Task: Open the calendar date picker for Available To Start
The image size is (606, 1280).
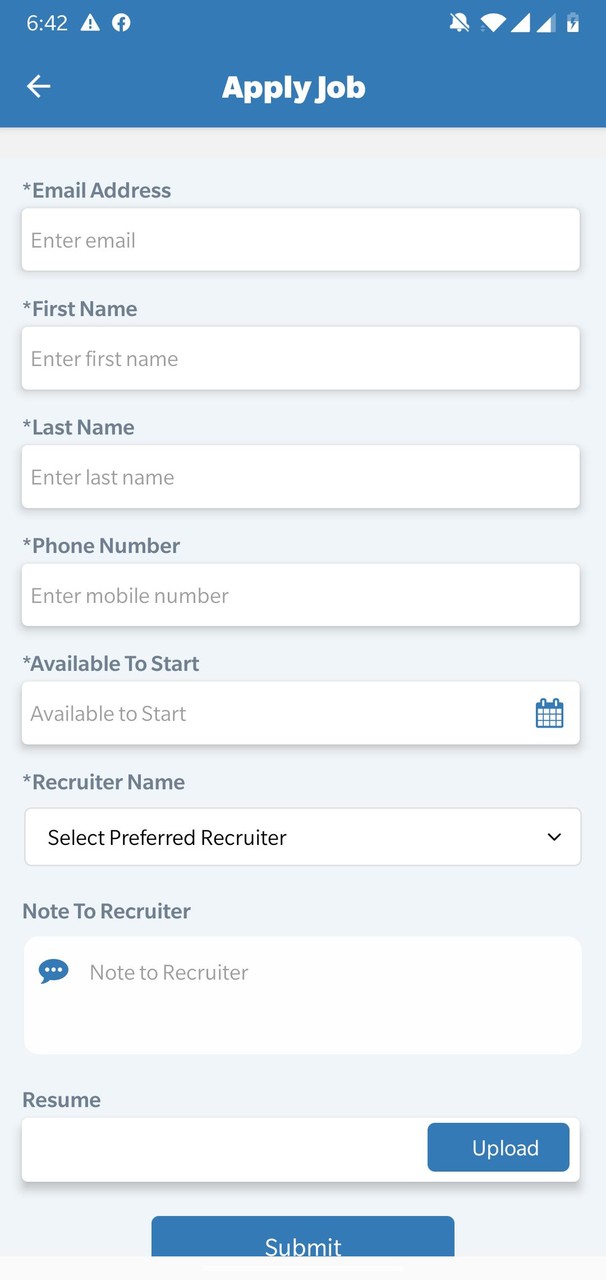Action: click(549, 712)
